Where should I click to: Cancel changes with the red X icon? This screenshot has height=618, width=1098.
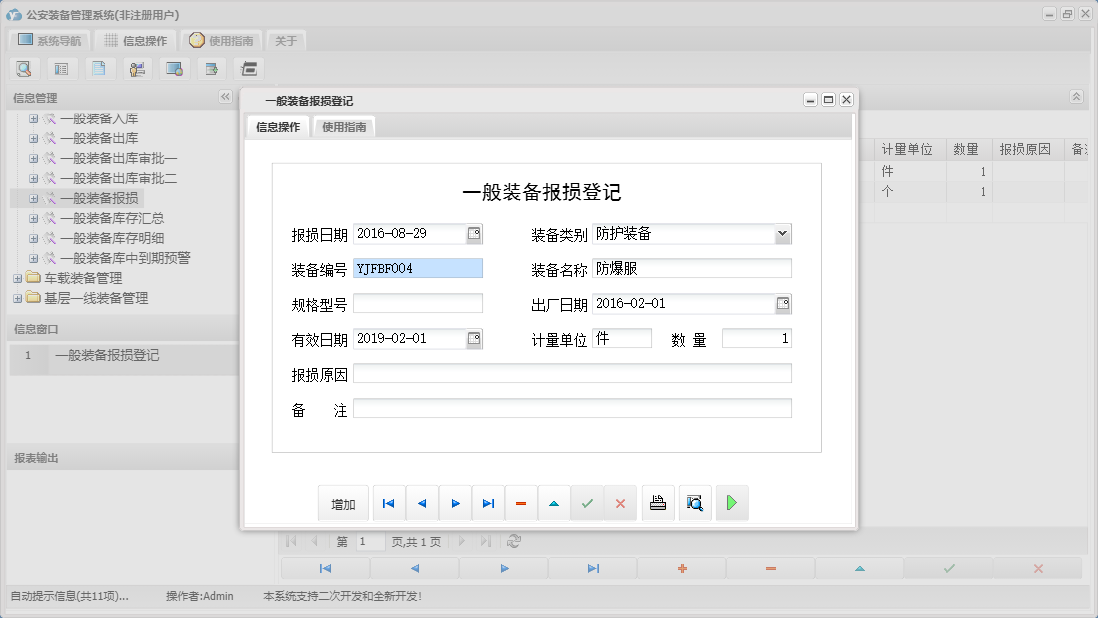[x=621, y=503]
